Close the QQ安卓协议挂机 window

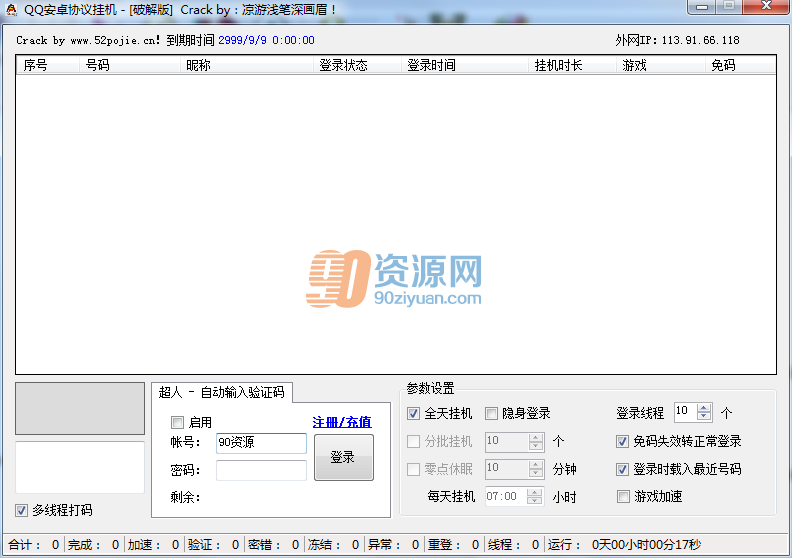(766, 6)
